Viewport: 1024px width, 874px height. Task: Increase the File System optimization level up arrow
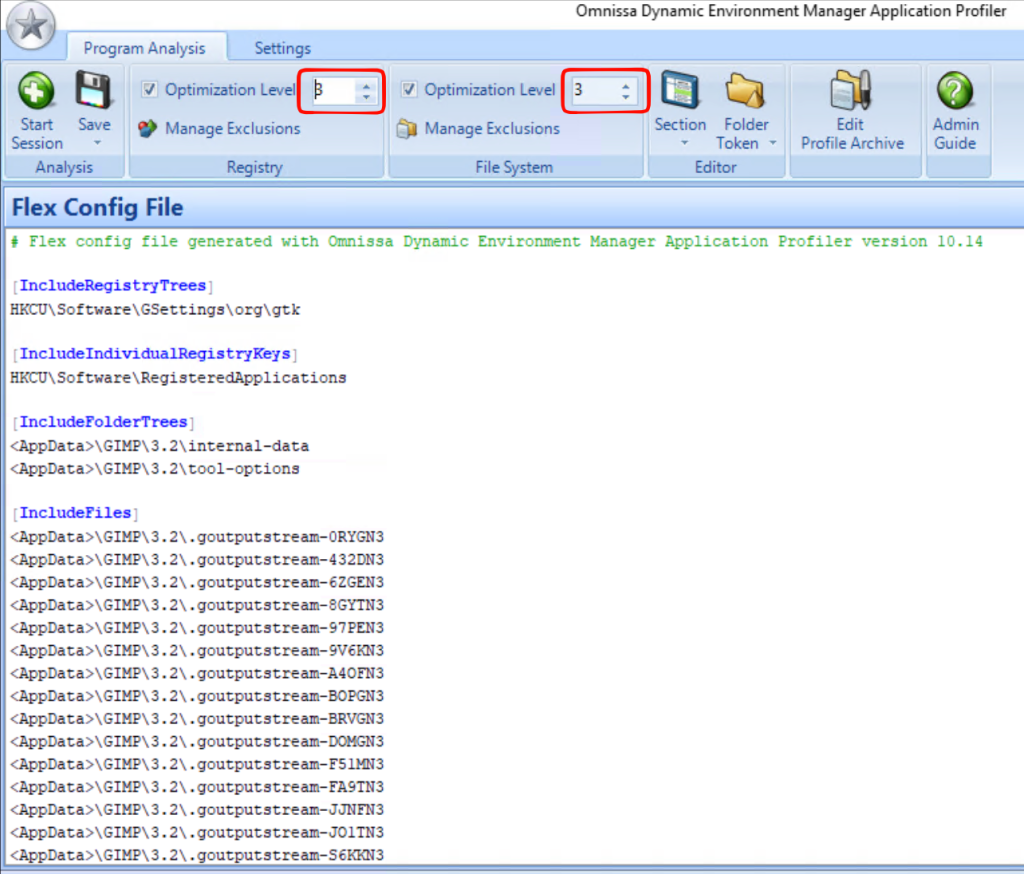(626, 85)
